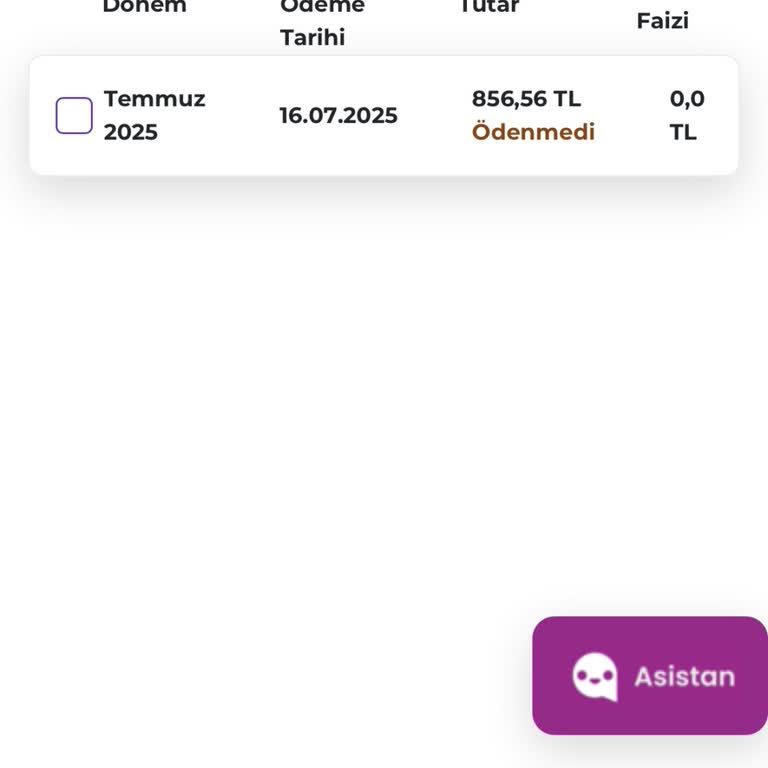768x768 pixels.
Task: Click the Tutar column header
Action: (x=489, y=6)
